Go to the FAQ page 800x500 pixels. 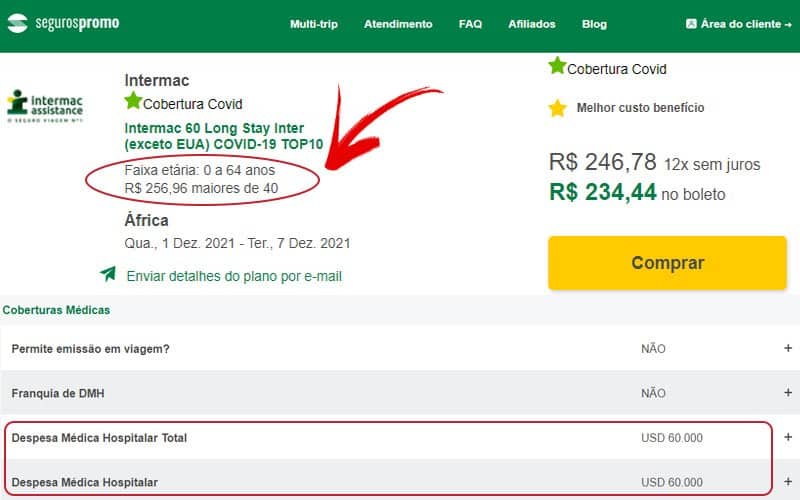click(470, 24)
